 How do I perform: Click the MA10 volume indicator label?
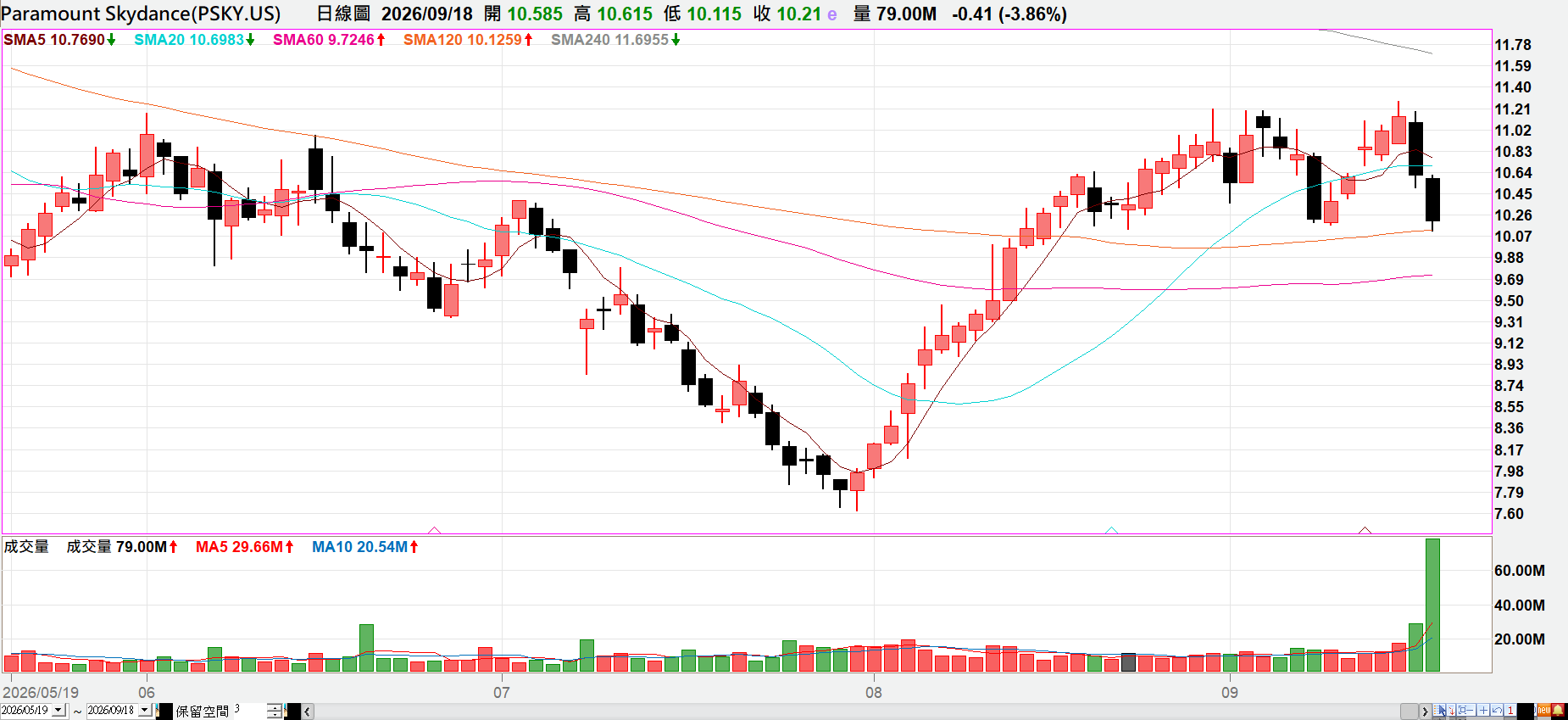pos(365,547)
